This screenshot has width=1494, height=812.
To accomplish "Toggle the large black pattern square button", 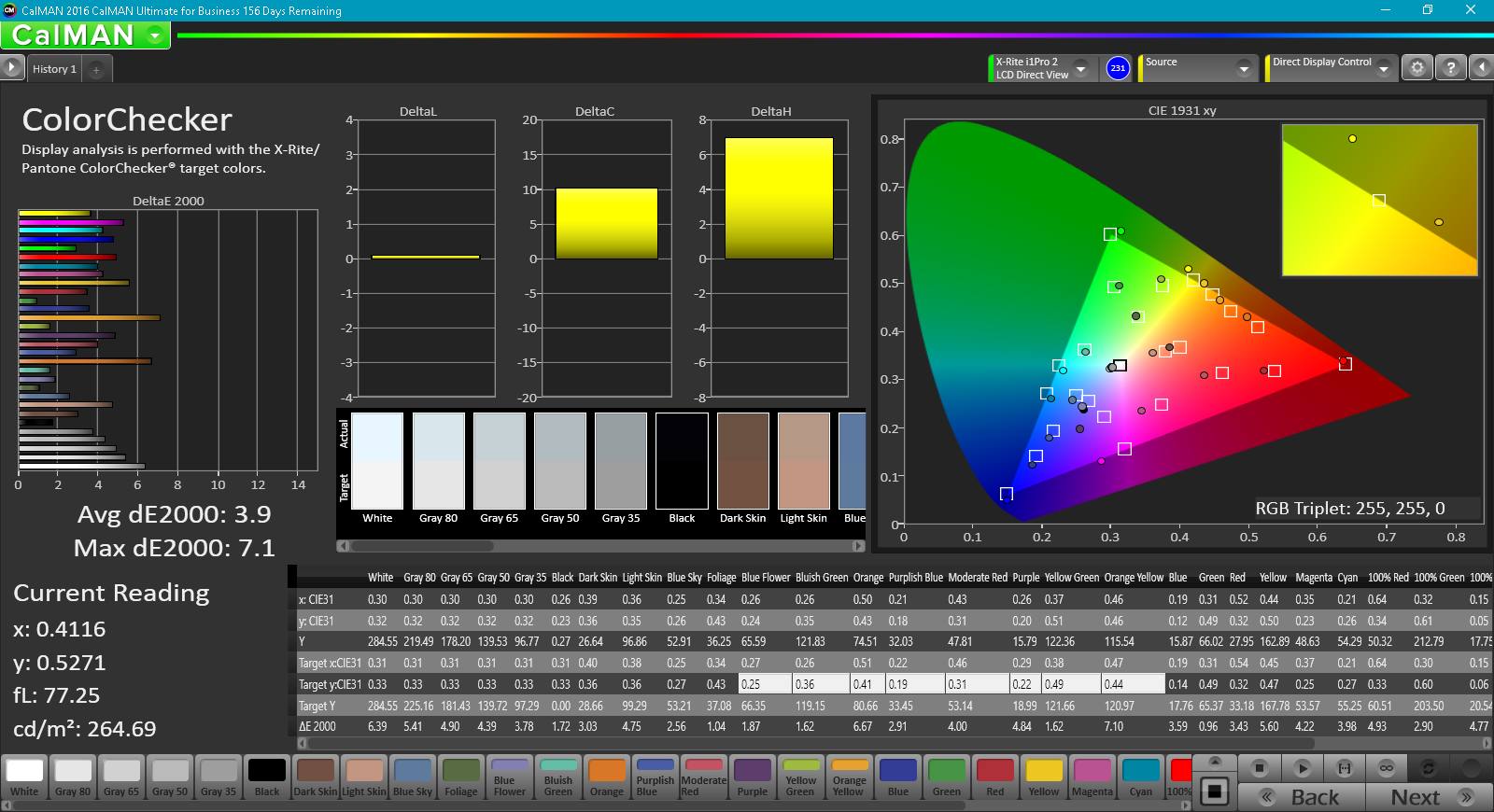I will (1214, 791).
